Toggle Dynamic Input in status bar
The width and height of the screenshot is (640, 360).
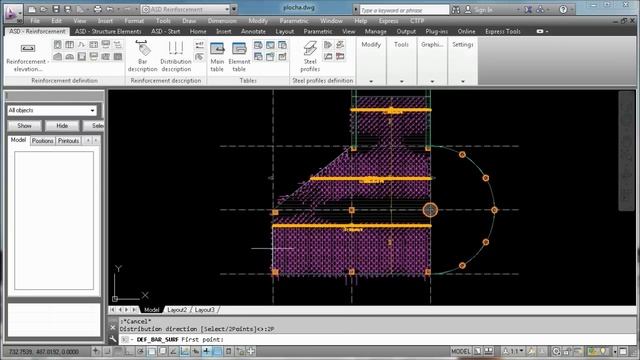click(x=196, y=351)
